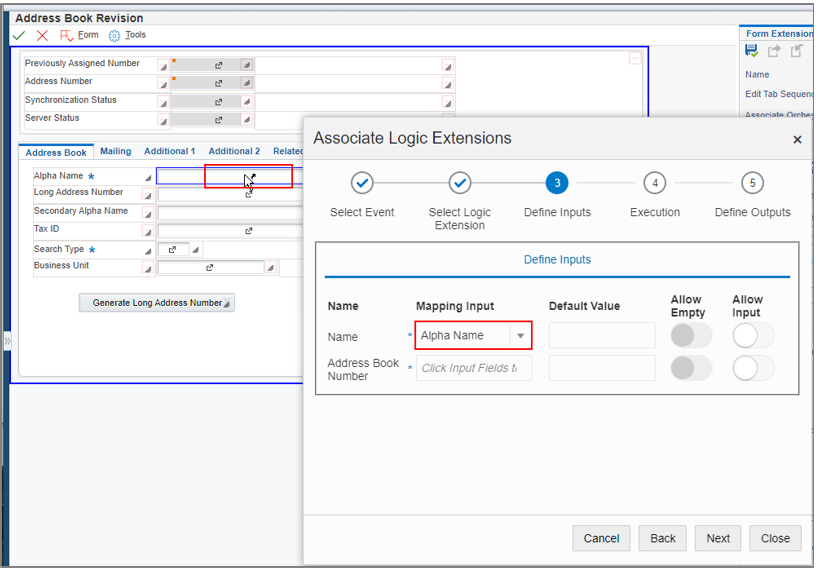Click corner handle icon right after Previously Assigned Number label

point(163,66)
